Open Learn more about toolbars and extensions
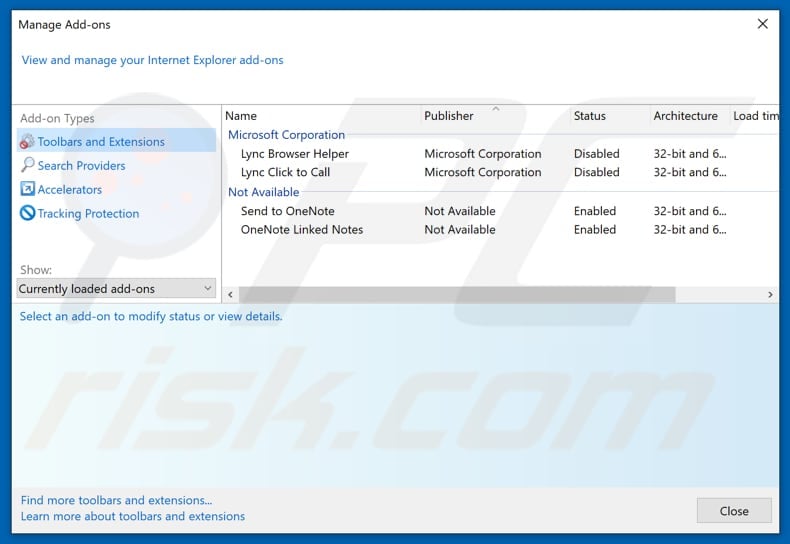This screenshot has width=790, height=544. coord(133,516)
